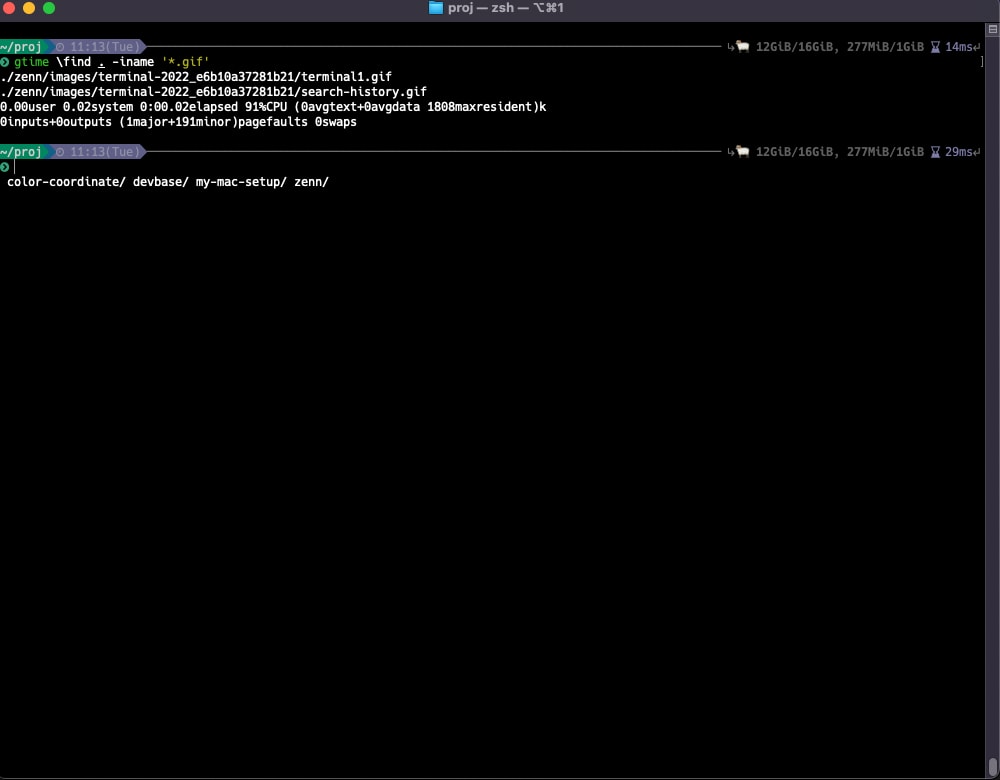Click the green prompt arrow icon at cursor line
Image resolution: width=1000 pixels, height=780 pixels.
pos(4,167)
